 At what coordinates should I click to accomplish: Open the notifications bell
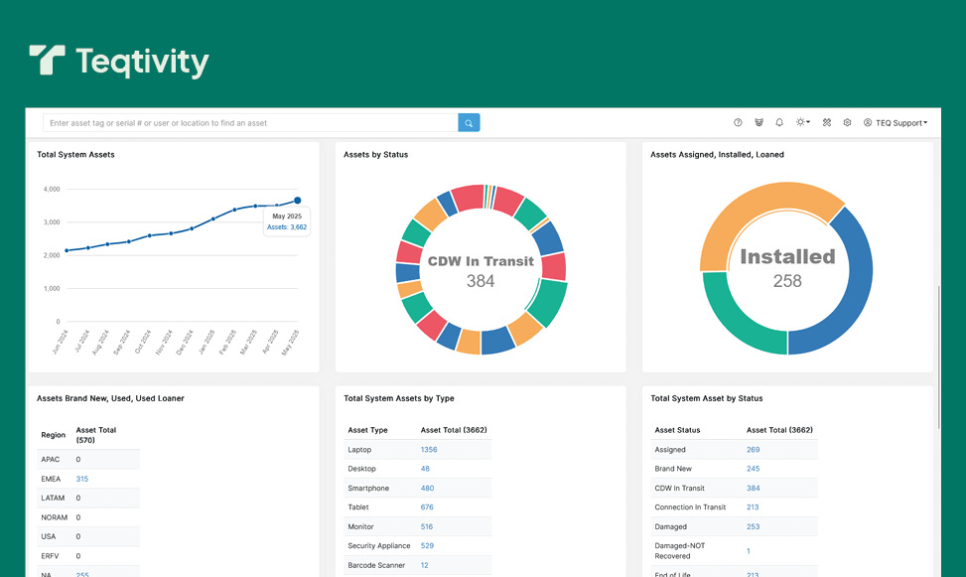click(779, 123)
